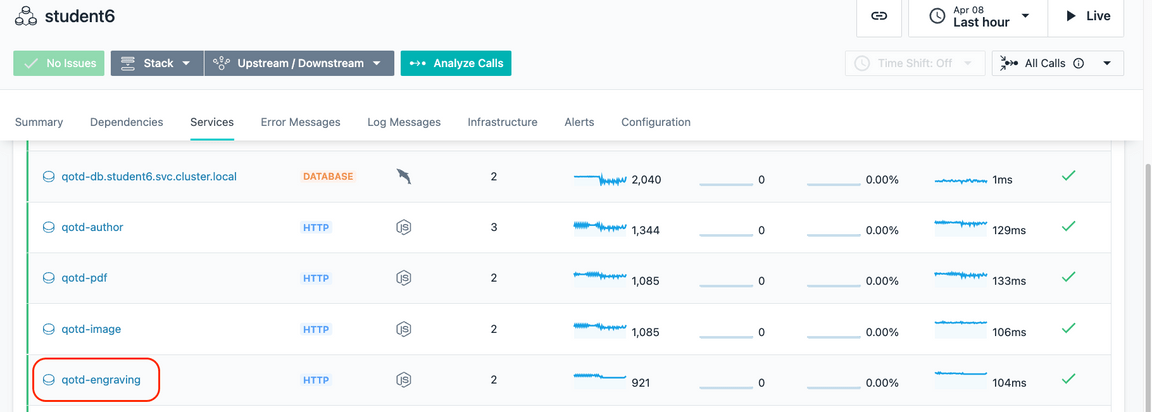The height and width of the screenshot is (412, 1152).
Task: Click the clock icon in time picker
Action: coord(937,16)
